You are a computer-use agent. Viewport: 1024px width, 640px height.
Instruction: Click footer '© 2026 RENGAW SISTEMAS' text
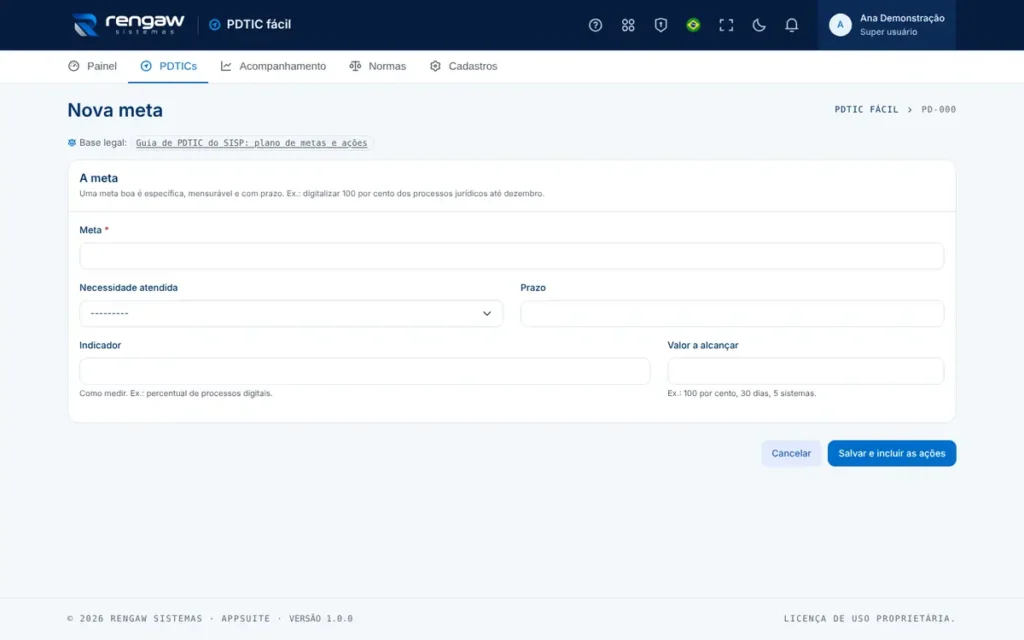tap(135, 618)
